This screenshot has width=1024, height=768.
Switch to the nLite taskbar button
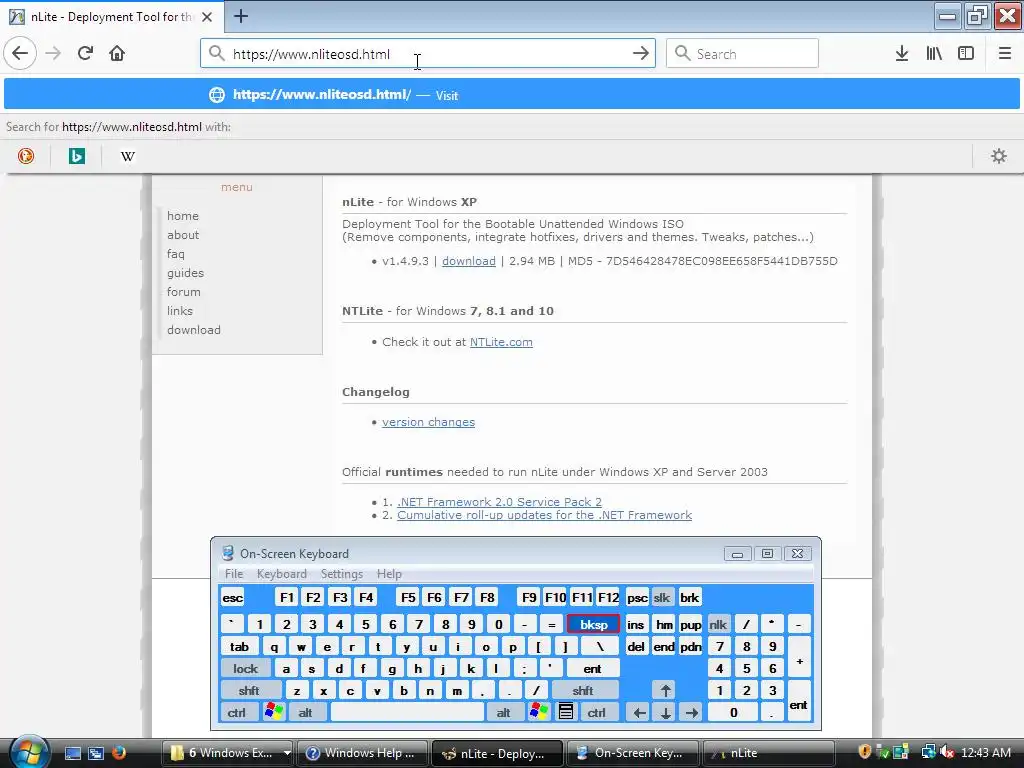[768, 753]
